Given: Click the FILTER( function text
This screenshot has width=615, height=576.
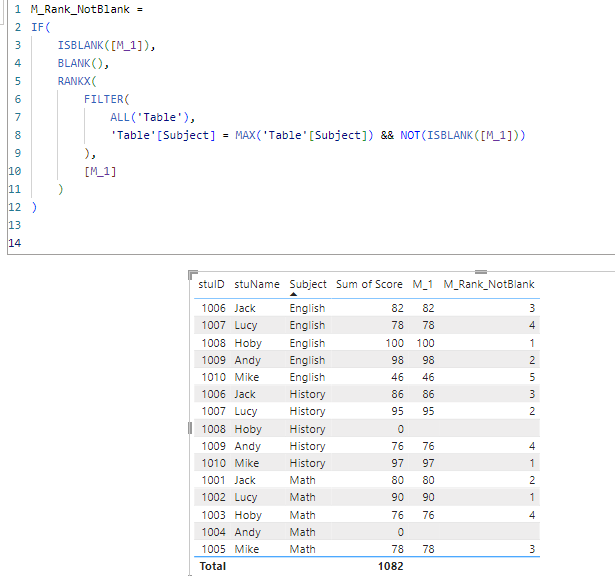Looking at the screenshot, I should [x=107, y=99].
